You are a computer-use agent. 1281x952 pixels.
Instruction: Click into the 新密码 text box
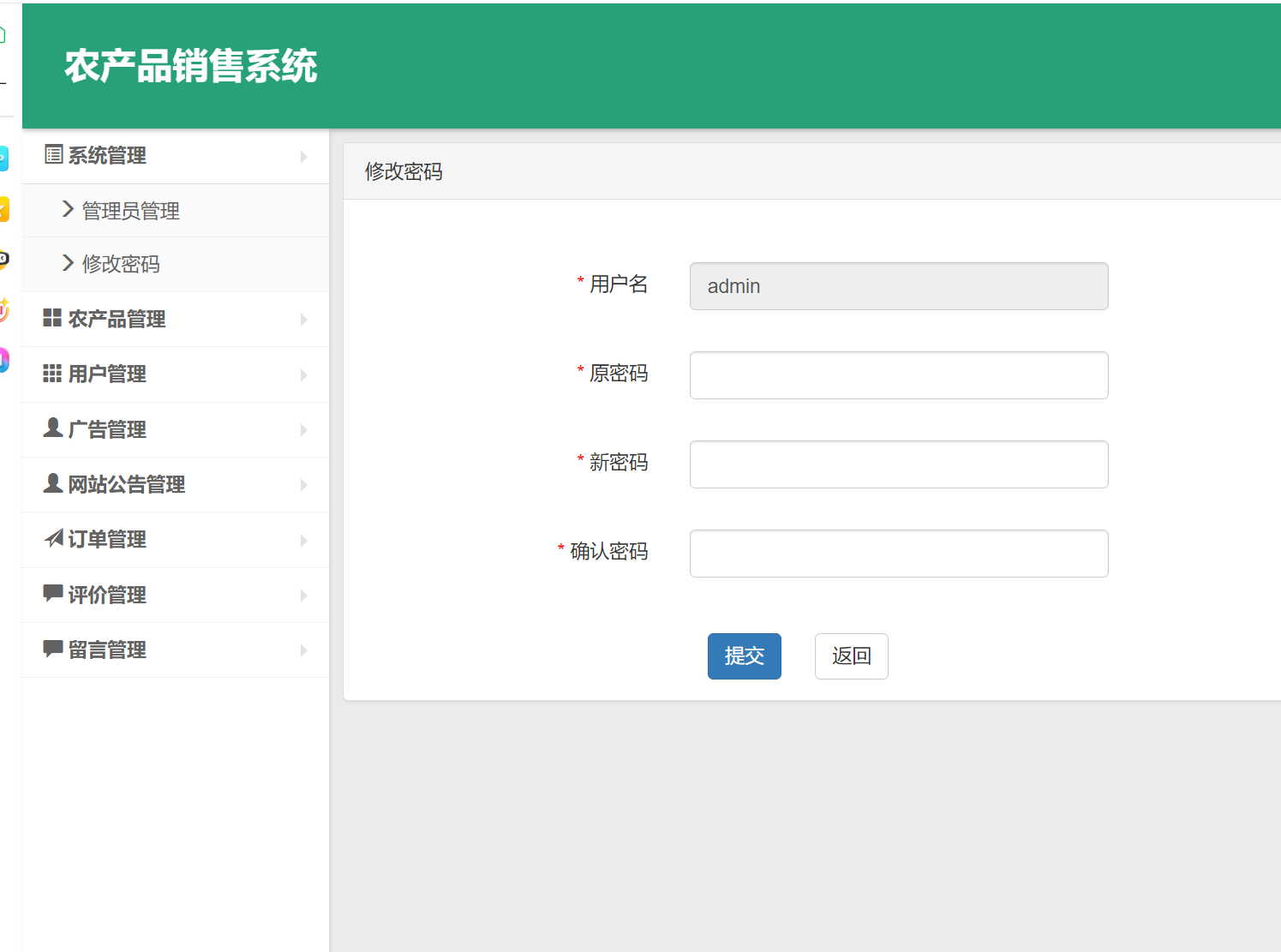pyautogui.click(x=899, y=464)
